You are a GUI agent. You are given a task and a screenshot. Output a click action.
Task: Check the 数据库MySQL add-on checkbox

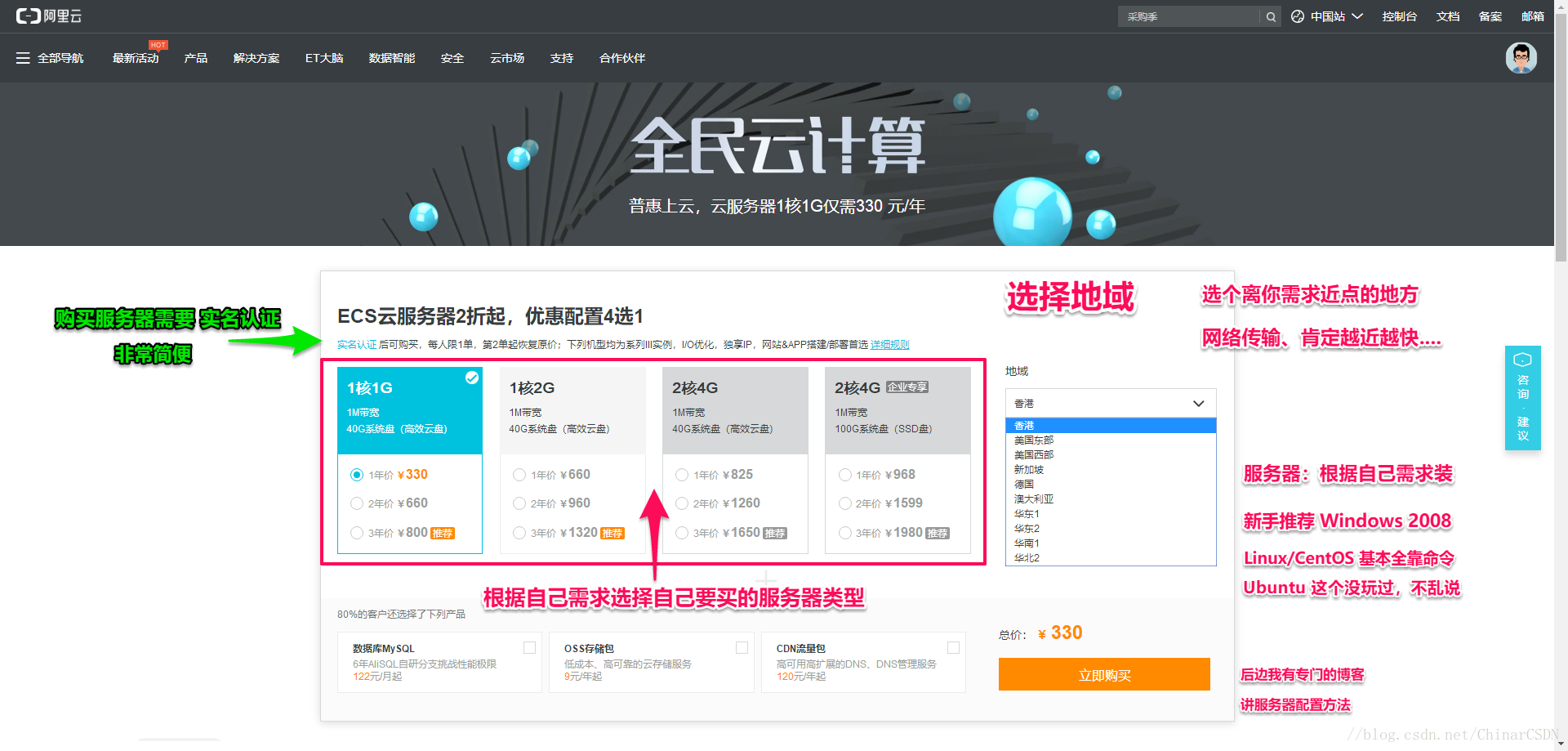tap(529, 647)
